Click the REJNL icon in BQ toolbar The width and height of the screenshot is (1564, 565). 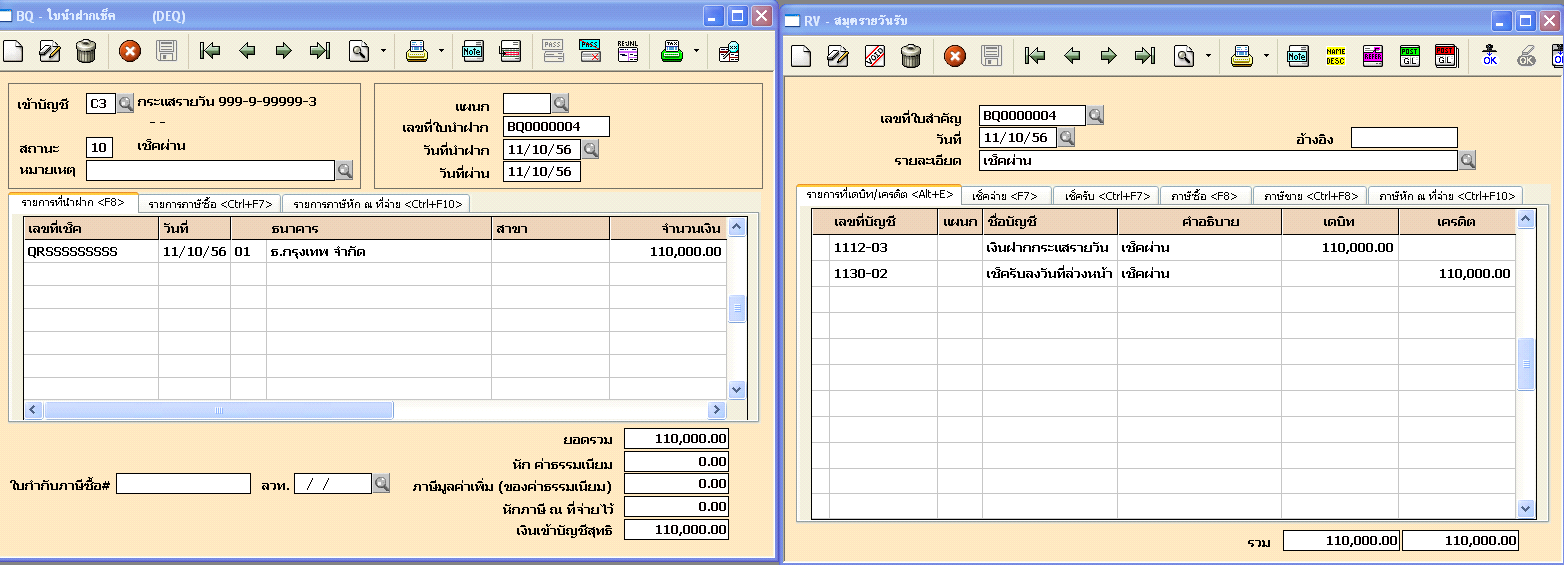628,51
